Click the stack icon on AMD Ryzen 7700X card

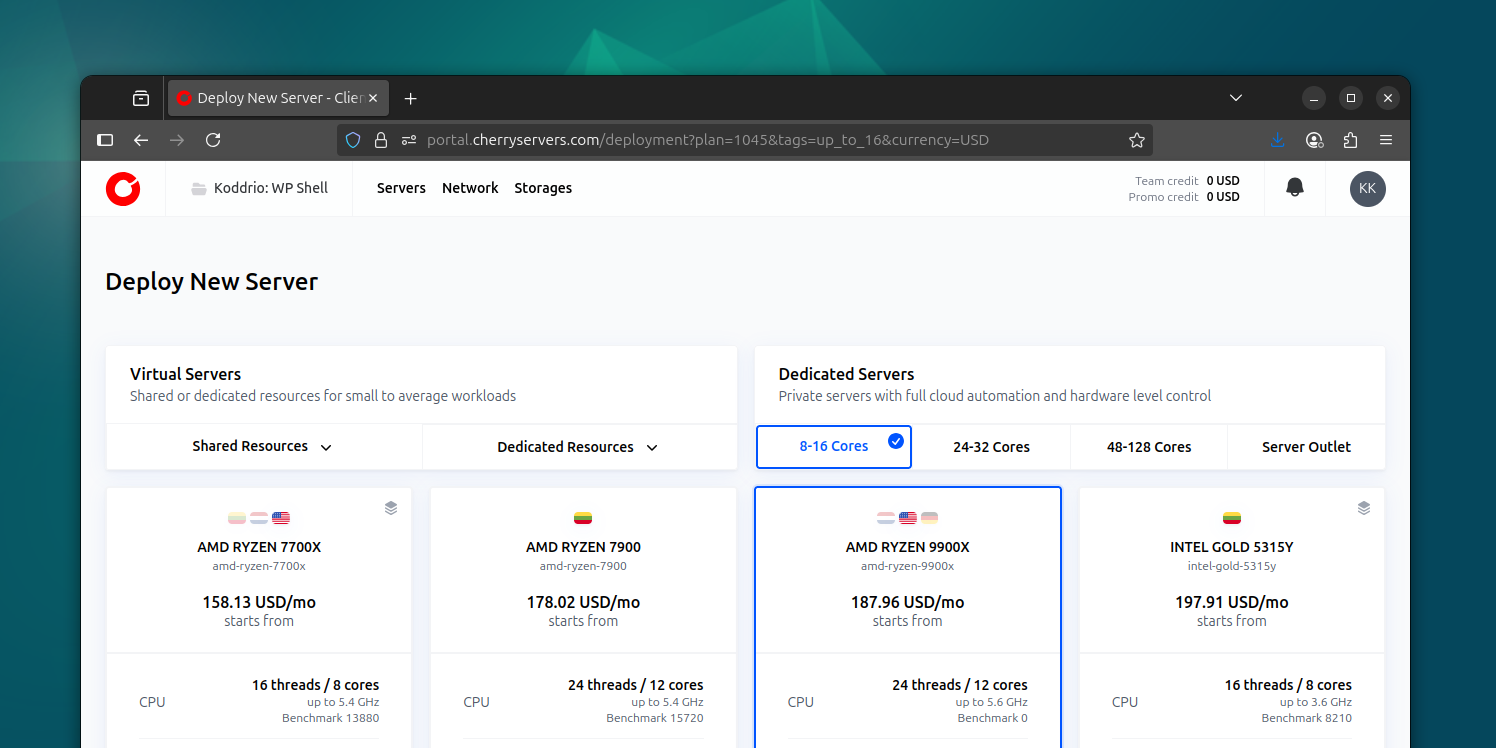(391, 508)
